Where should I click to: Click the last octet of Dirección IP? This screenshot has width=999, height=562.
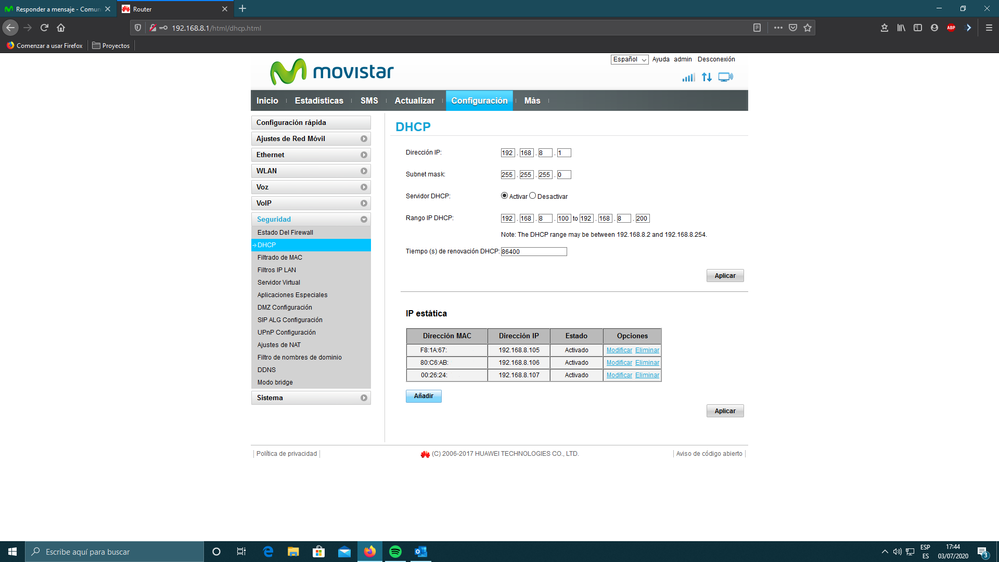click(x=564, y=153)
